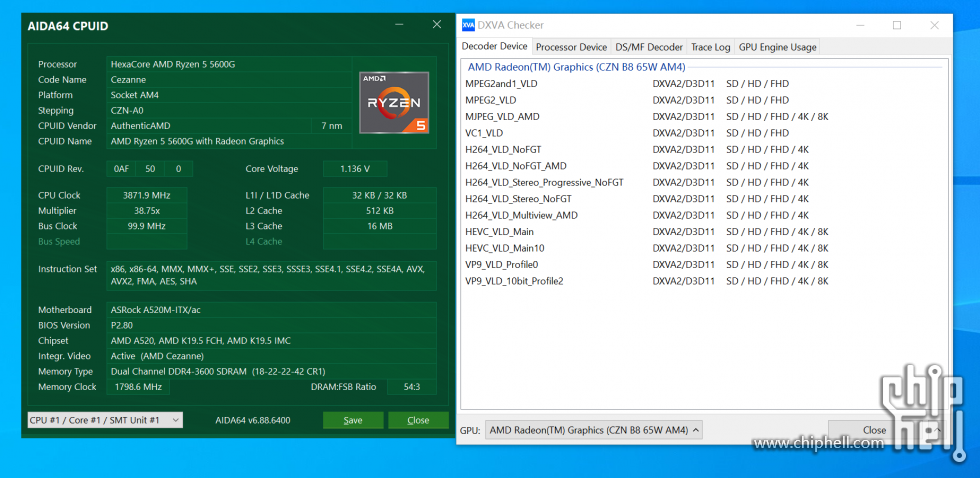Click the AIDA64 v6.88.6400 version label
Viewport: 980px width, 478px height.
[252, 420]
